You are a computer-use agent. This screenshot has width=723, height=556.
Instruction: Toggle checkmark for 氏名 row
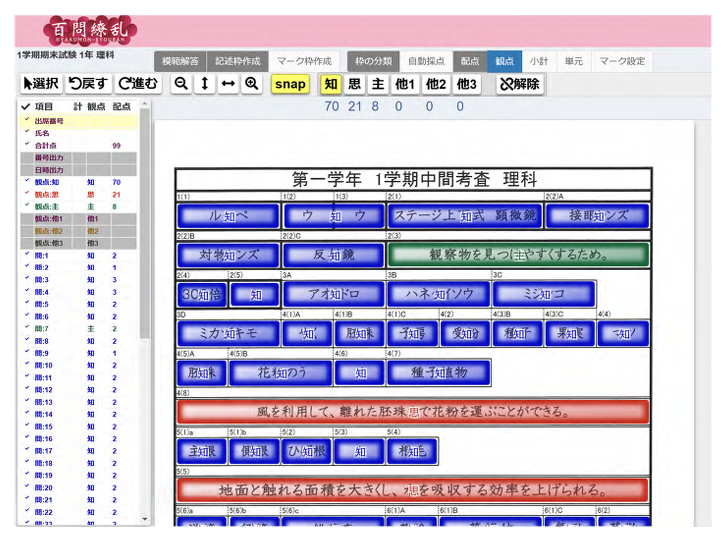[27, 132]
